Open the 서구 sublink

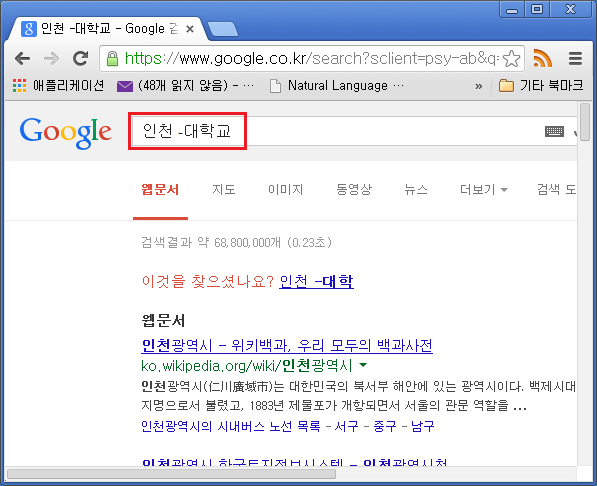pos(346,426)
